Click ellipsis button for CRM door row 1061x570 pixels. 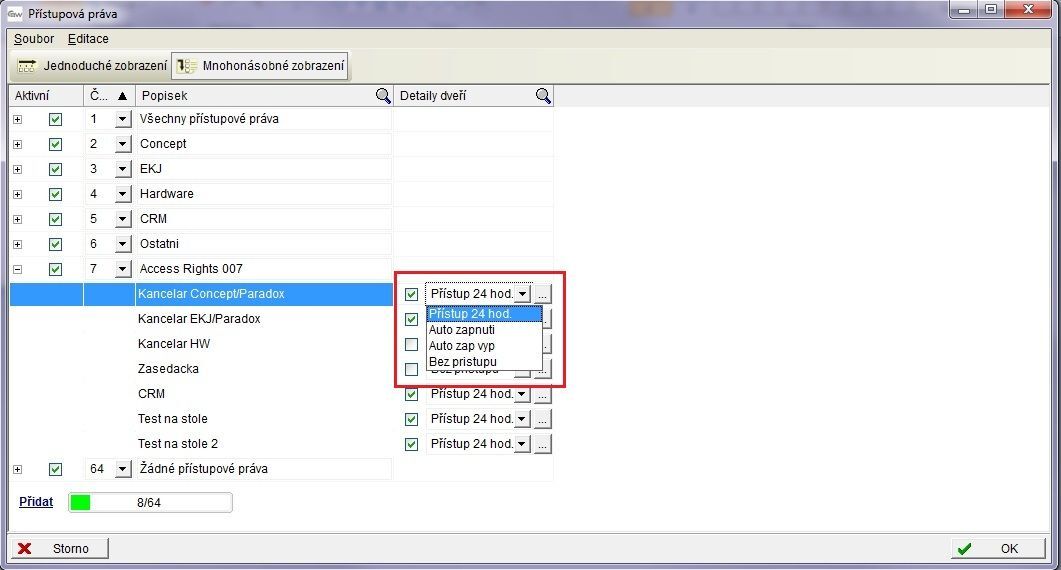coord(542,394)
